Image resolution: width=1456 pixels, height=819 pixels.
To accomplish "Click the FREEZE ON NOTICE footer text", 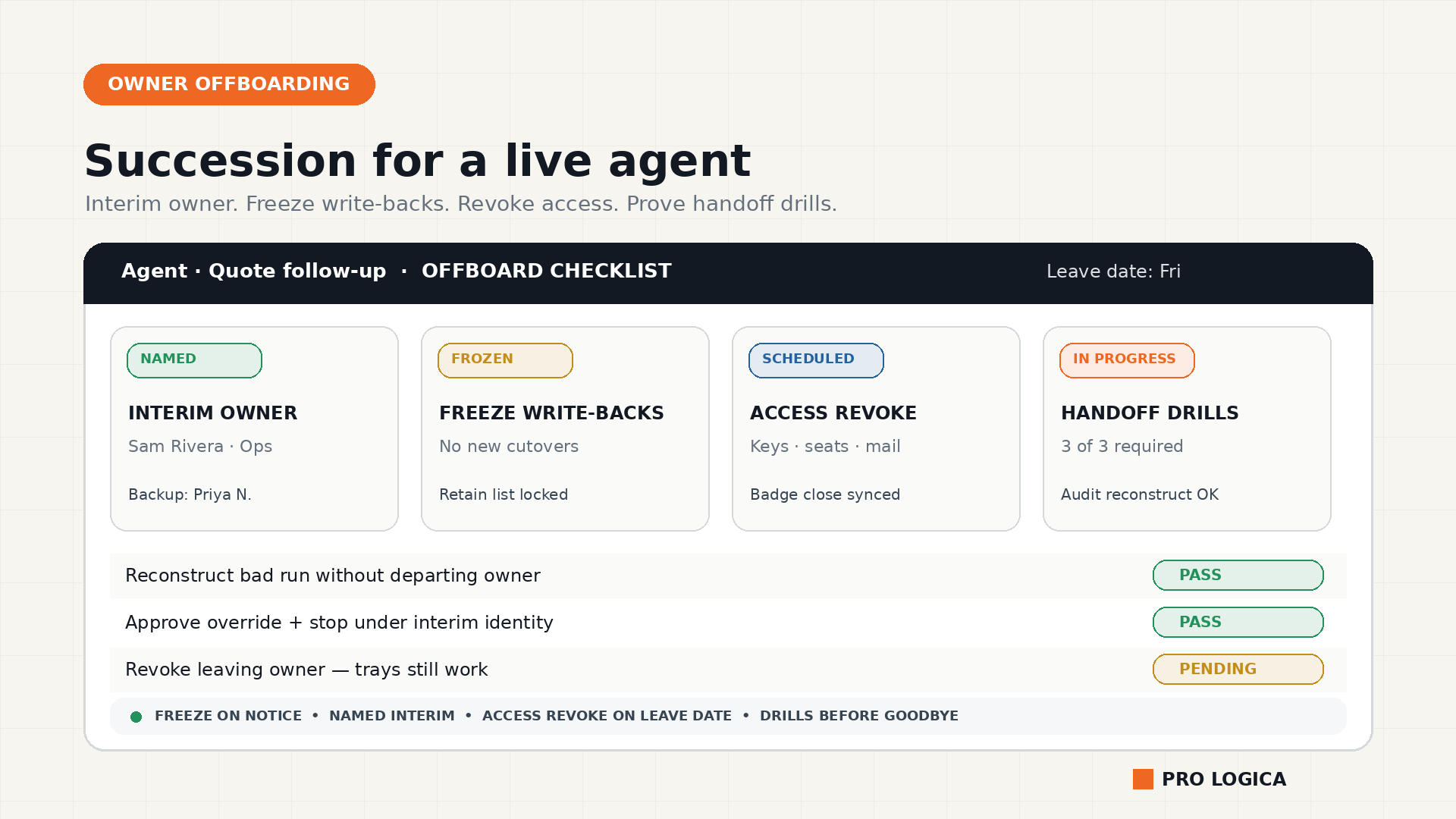I will [x=228, y=716].
